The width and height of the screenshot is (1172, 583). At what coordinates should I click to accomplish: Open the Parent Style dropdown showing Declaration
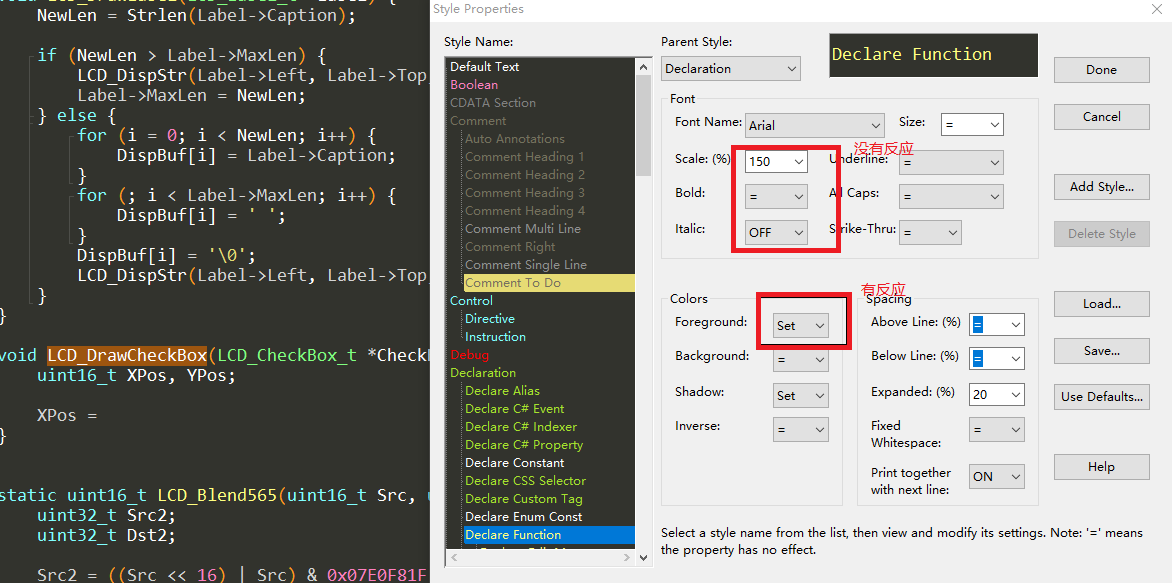730,69
